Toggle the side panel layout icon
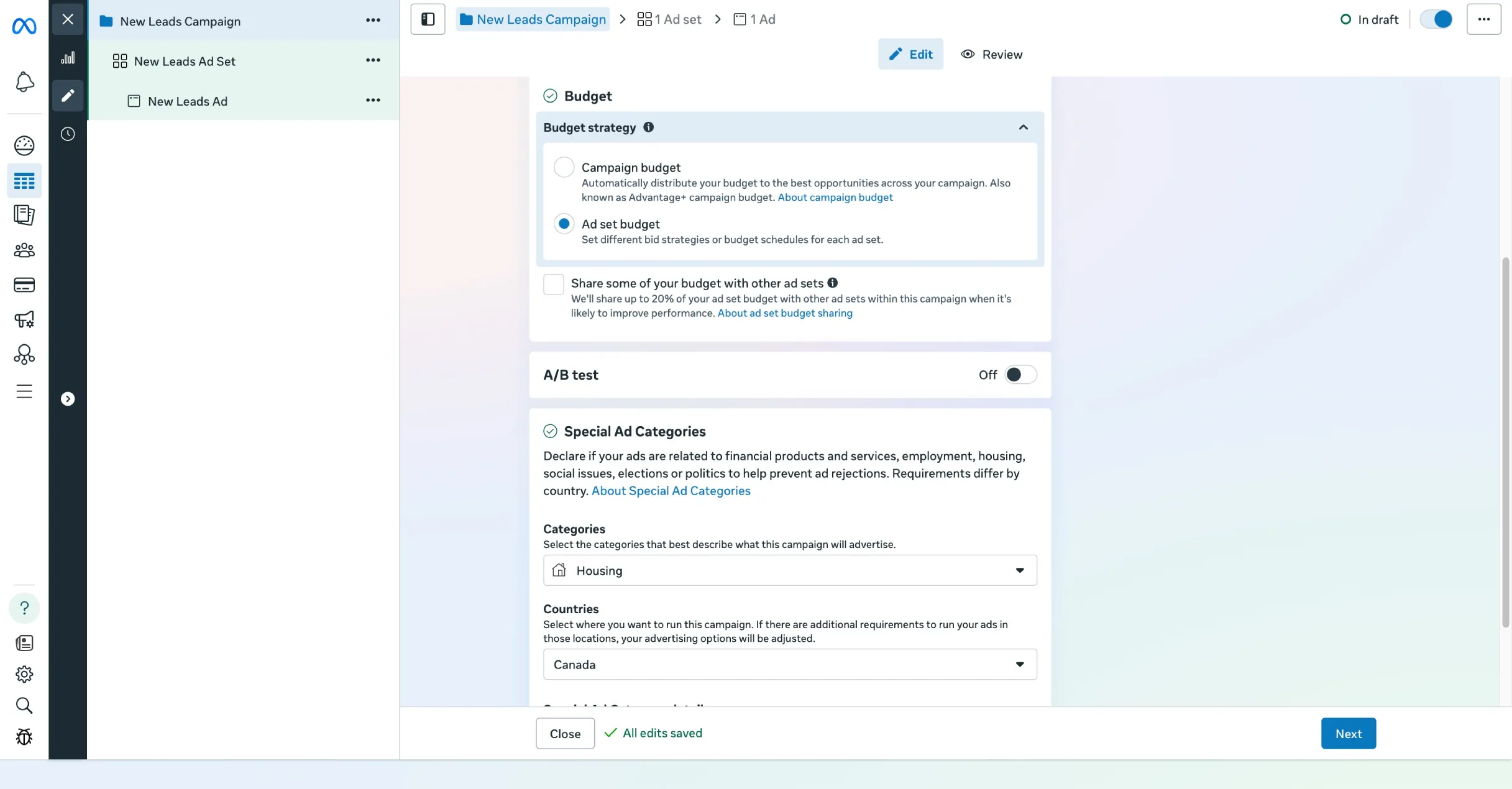1512x789 pixels. click(428, 19)
